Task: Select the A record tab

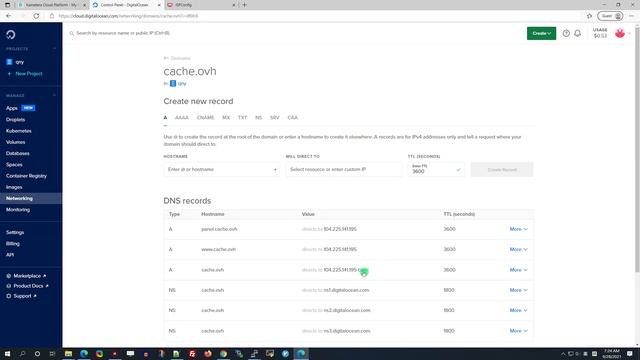Action: (165, 118)
